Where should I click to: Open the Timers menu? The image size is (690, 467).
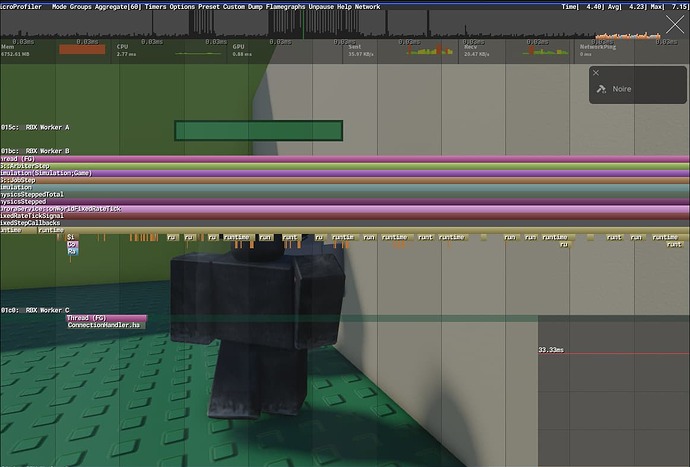point(155,7)
